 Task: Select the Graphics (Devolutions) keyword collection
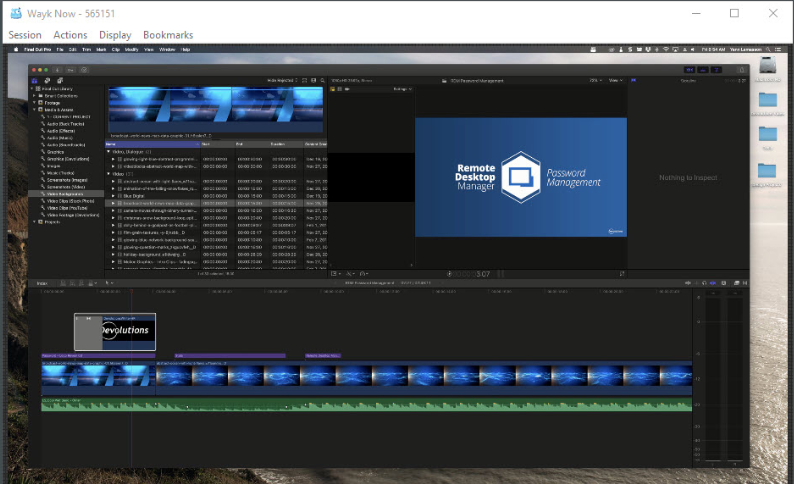click(x=68, y=159)
